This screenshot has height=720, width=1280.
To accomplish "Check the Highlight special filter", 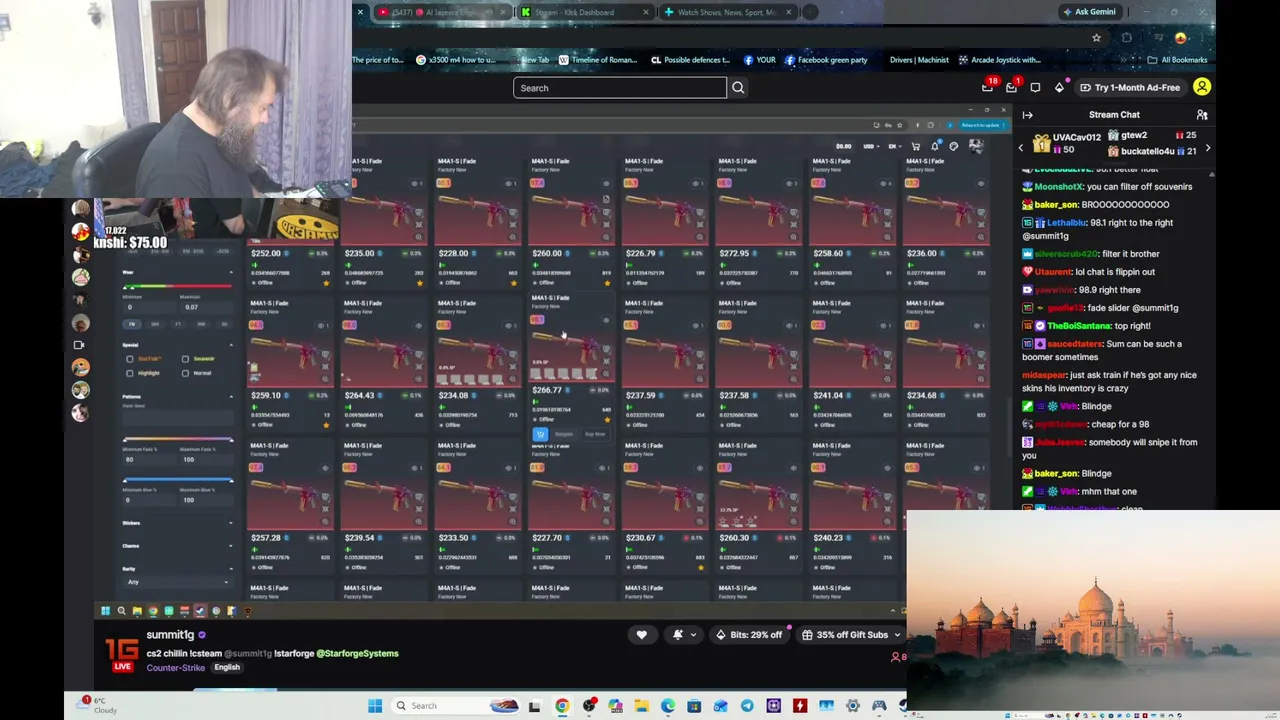I will (x=130, y=373).
